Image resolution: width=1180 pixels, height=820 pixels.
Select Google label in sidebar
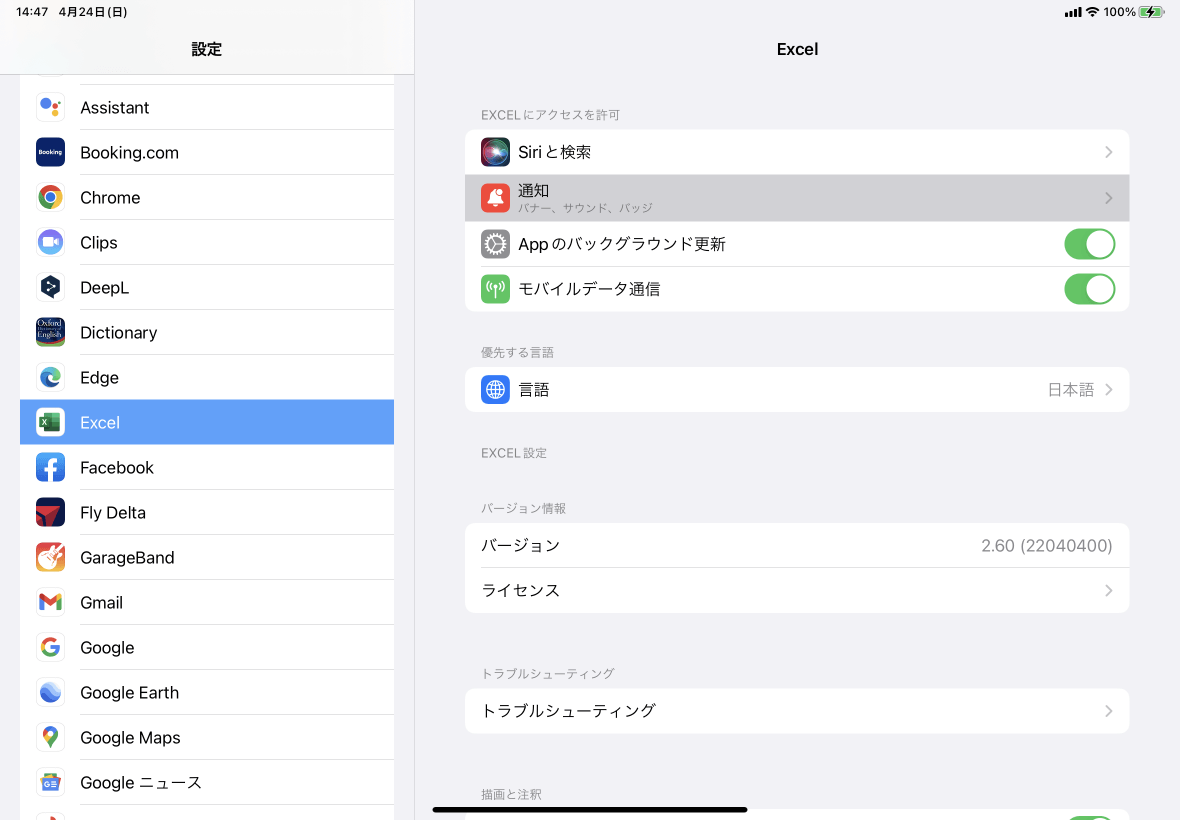(x=108, y=648)
